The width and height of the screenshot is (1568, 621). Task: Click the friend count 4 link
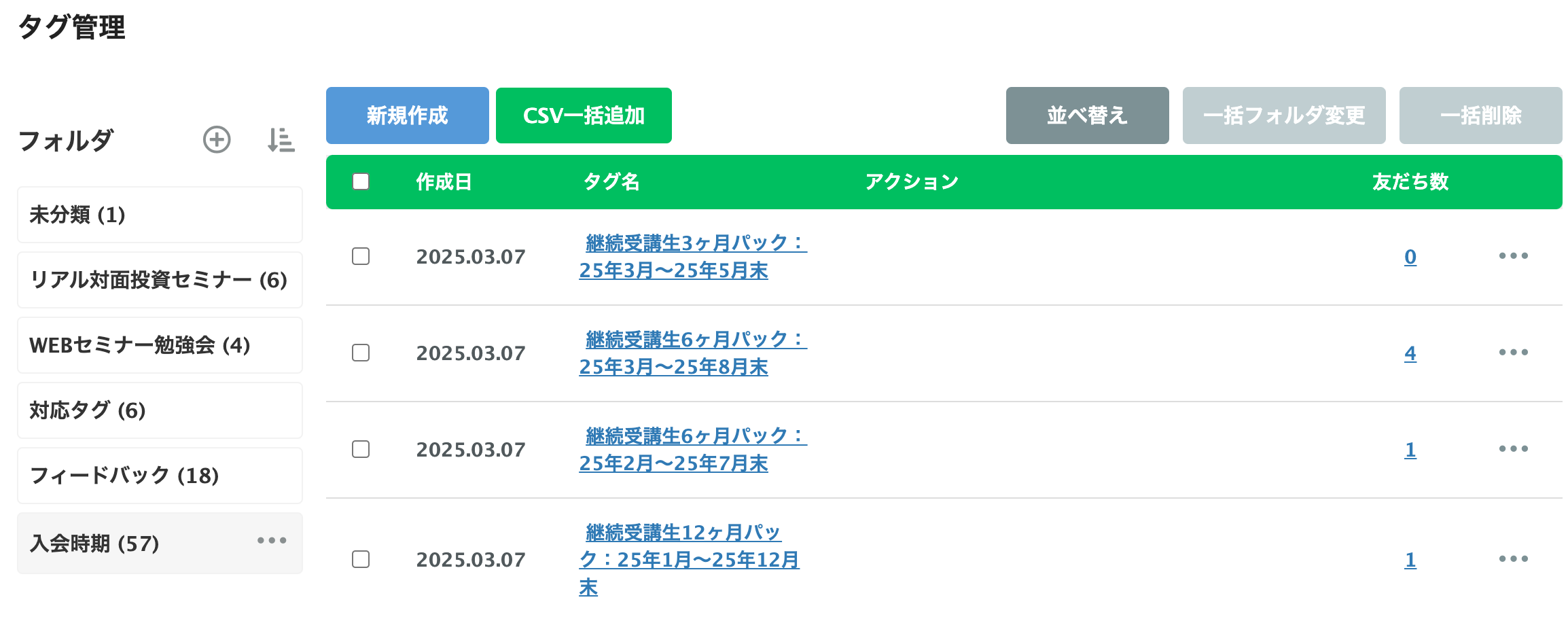pyautogui.click(x=1410, y=353)
